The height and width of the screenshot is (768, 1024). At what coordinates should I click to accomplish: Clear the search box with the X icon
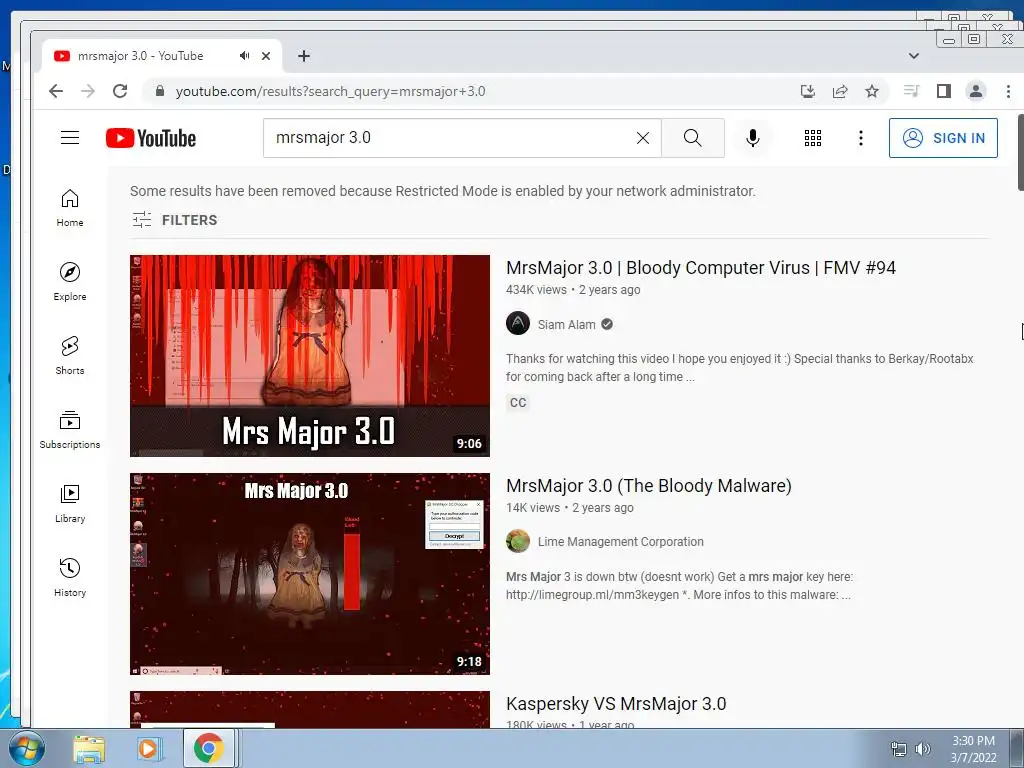[x=643, y=138]
